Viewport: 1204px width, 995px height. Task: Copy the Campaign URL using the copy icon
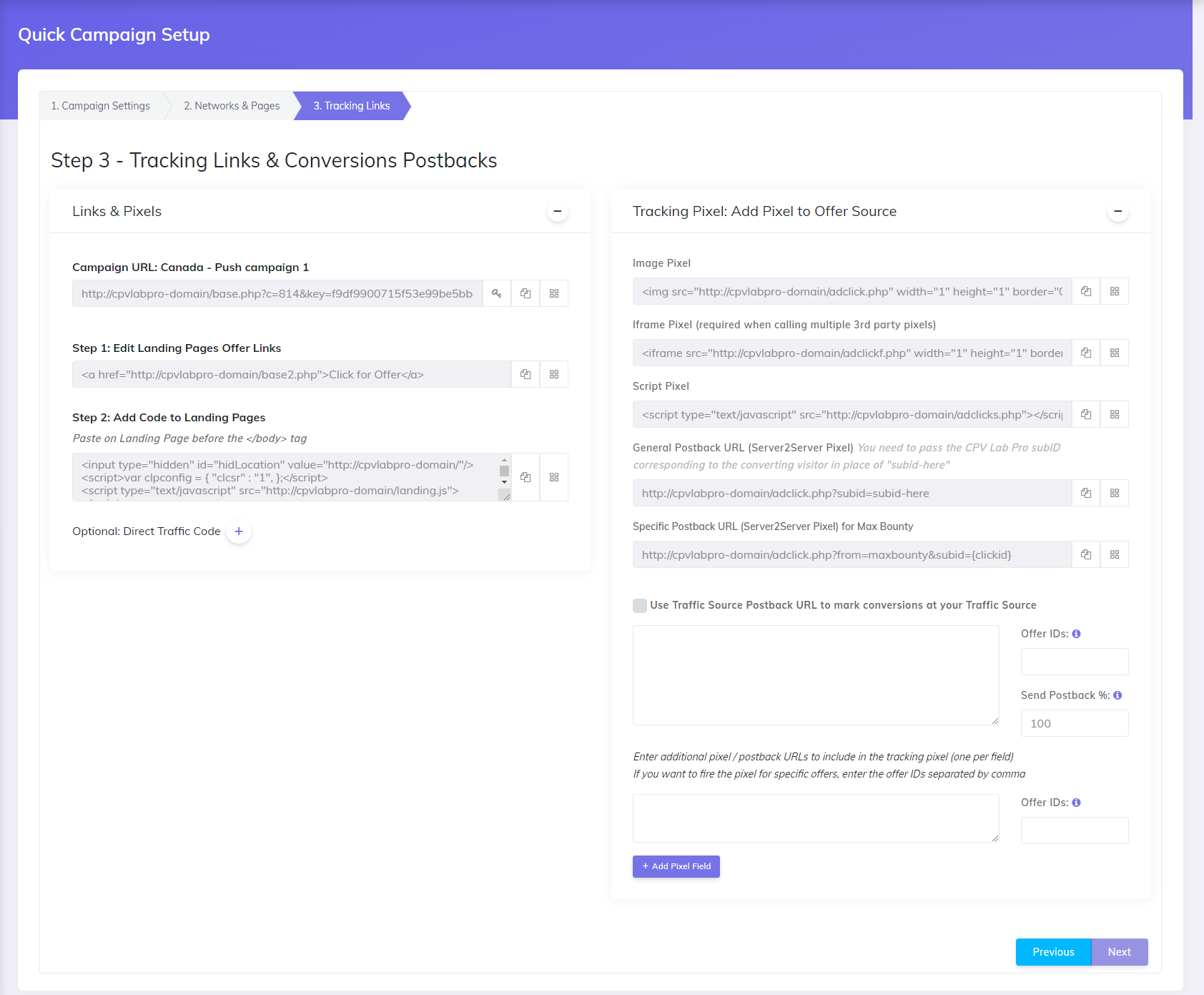tap(525, 293)
